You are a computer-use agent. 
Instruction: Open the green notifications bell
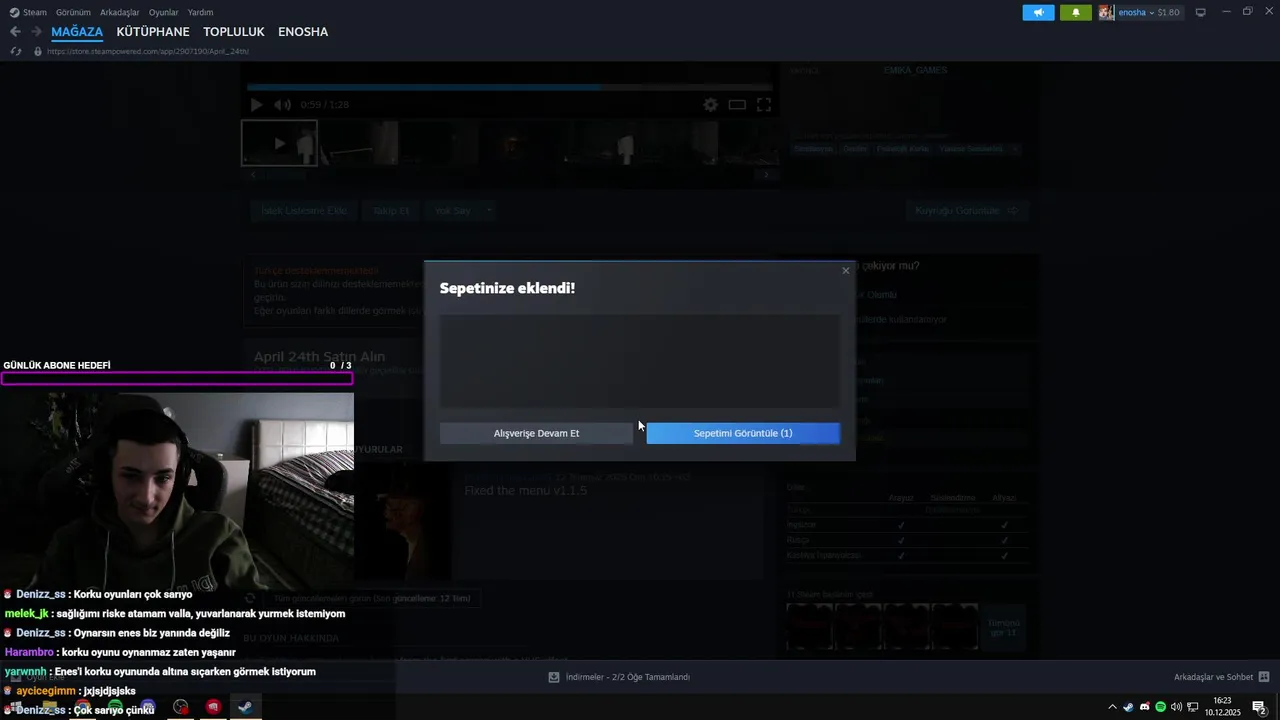(x=1076, y=12)
